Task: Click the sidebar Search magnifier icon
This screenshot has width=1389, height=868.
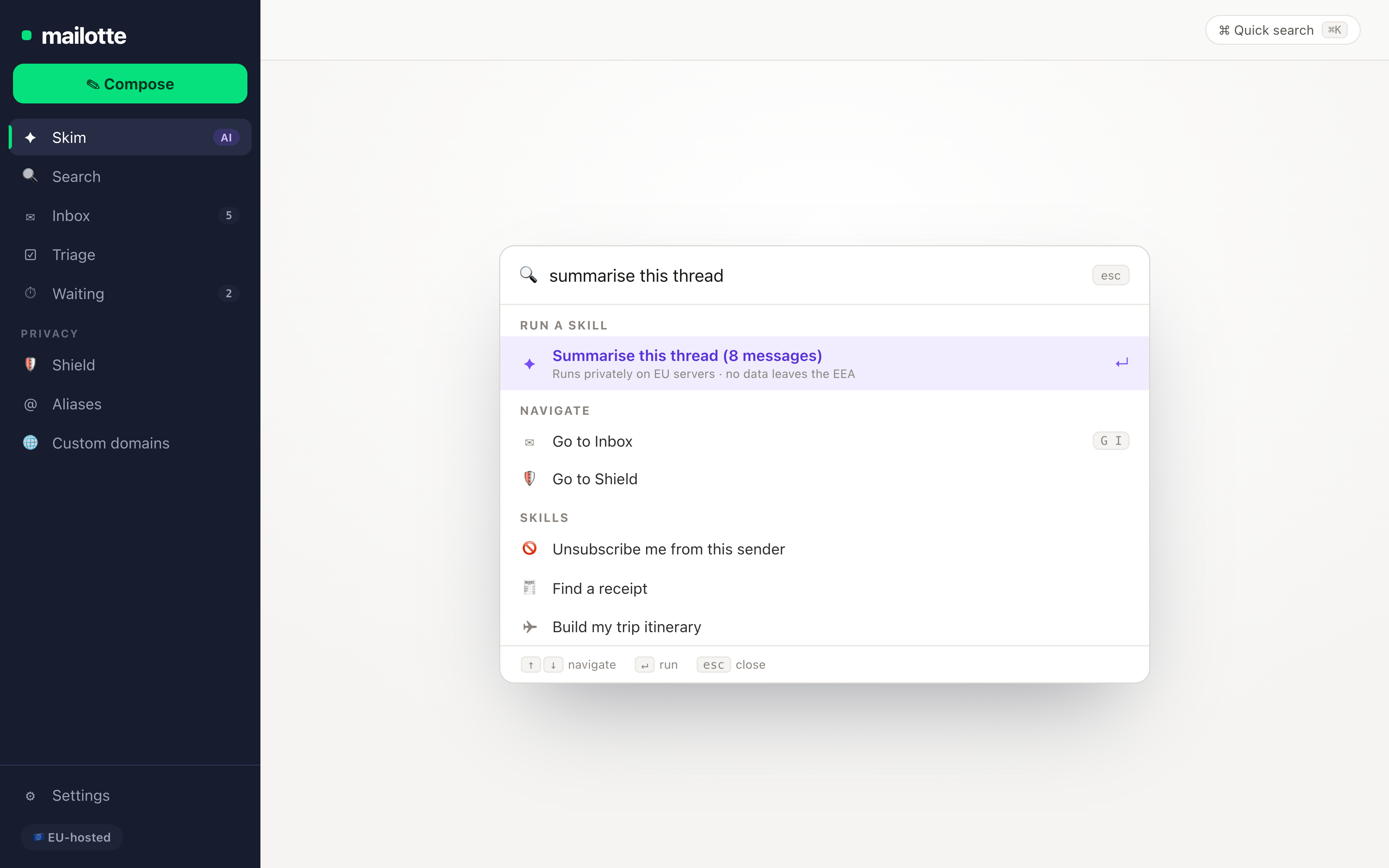Action: click(x=30, y=176)
